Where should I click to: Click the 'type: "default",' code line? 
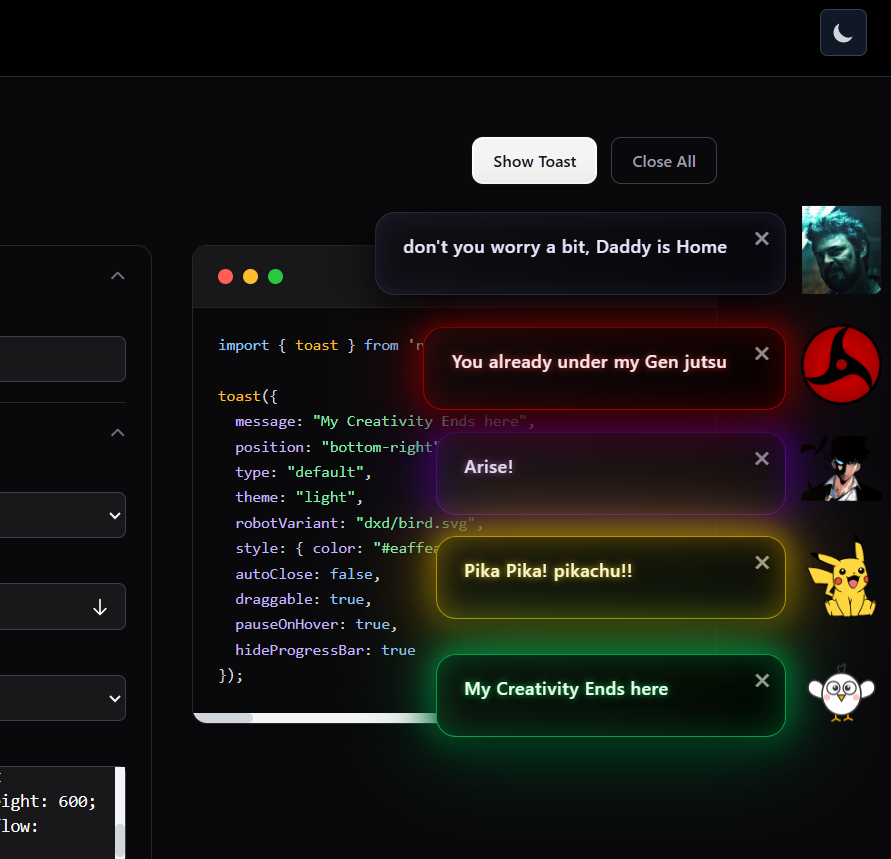[303, 472]
